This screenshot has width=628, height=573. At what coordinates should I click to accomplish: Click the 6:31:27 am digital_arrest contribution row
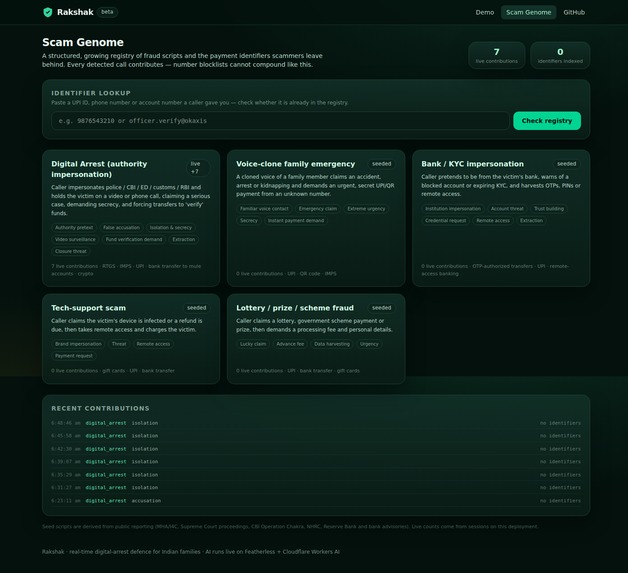(316, 488)
